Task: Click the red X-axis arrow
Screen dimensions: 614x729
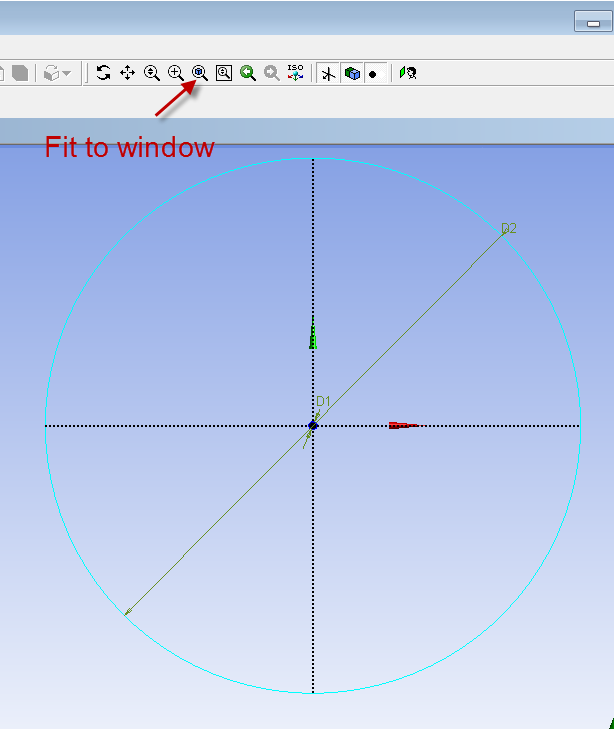Action: [x=406, y=425]
